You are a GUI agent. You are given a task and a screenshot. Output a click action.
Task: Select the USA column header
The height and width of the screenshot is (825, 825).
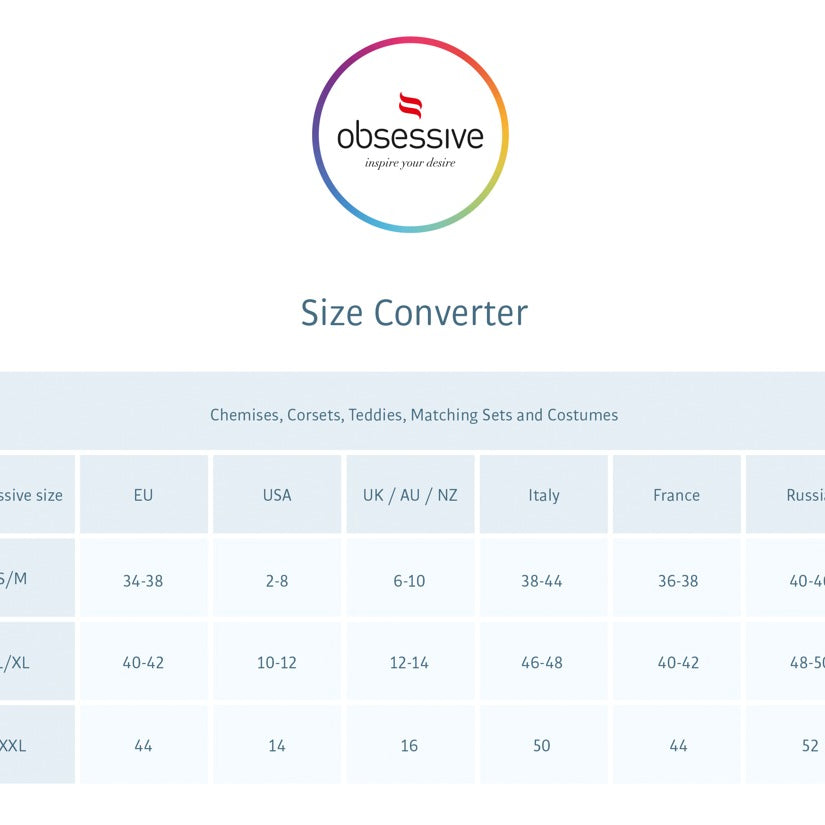click(277, 495)
